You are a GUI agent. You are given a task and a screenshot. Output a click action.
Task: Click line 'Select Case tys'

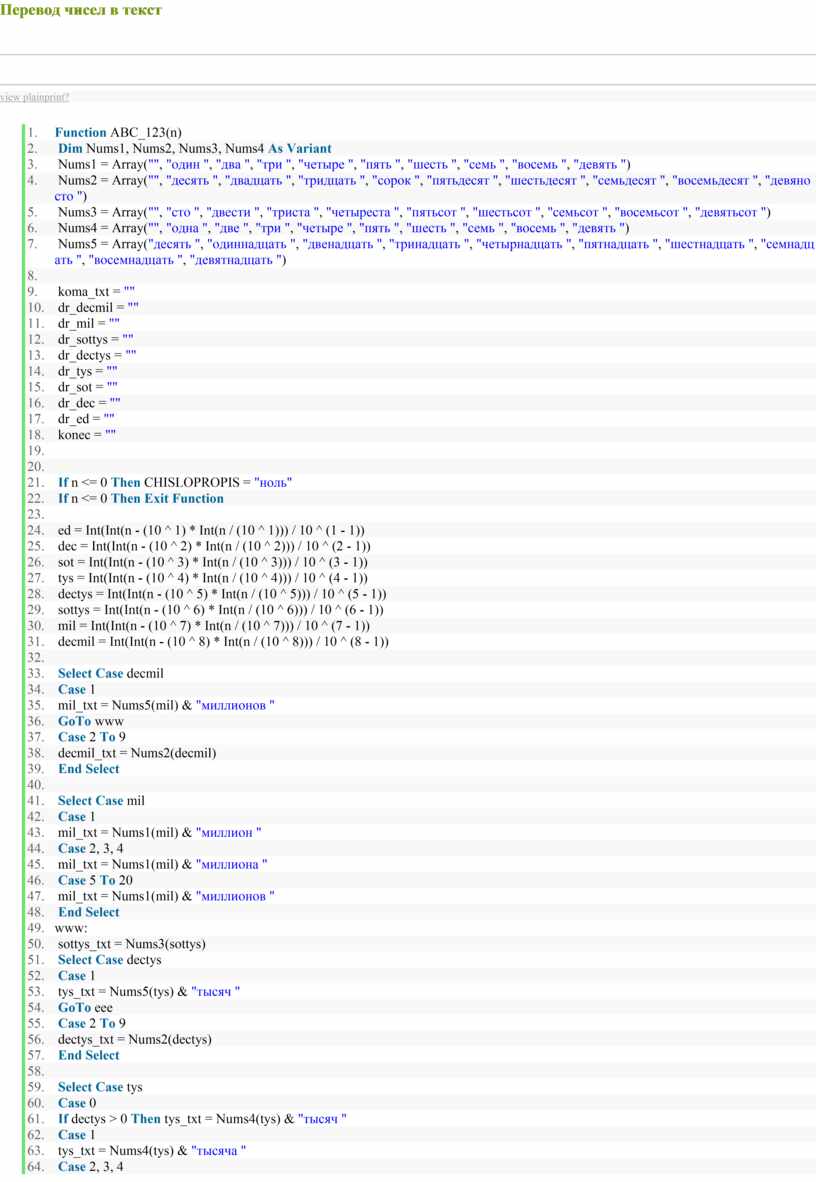coord(100,1087)
